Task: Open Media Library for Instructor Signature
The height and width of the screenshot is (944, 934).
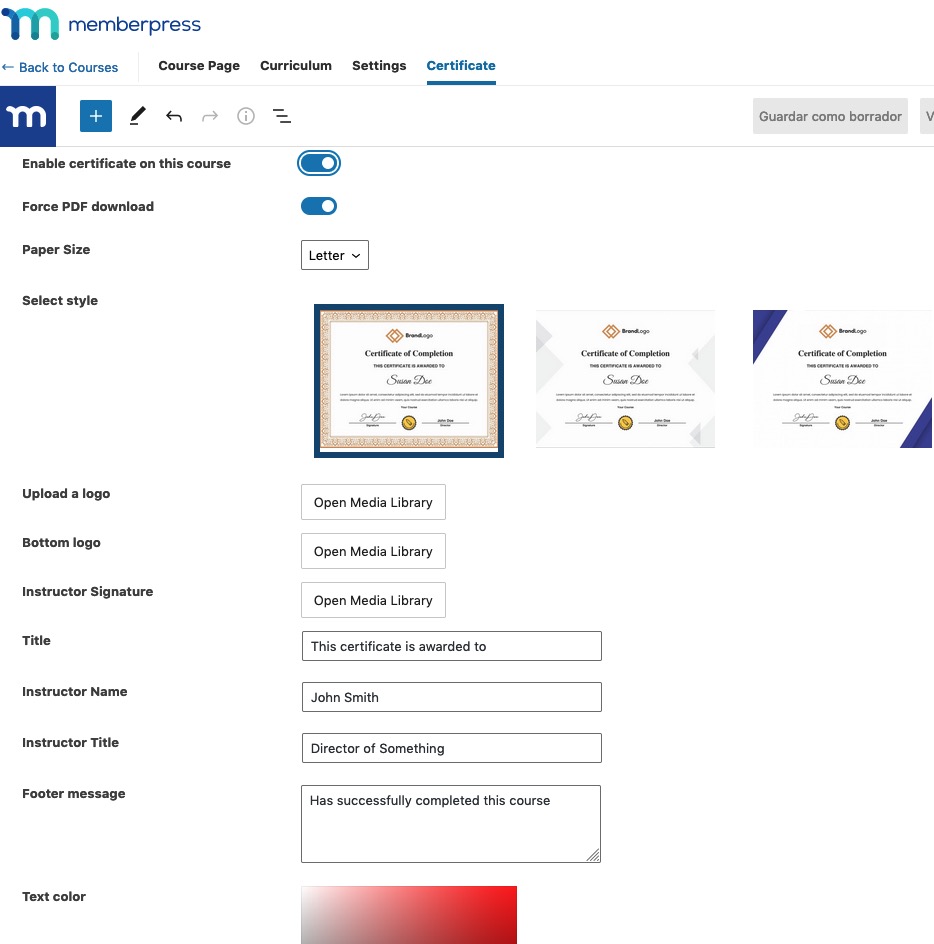Action: point(373,600)
